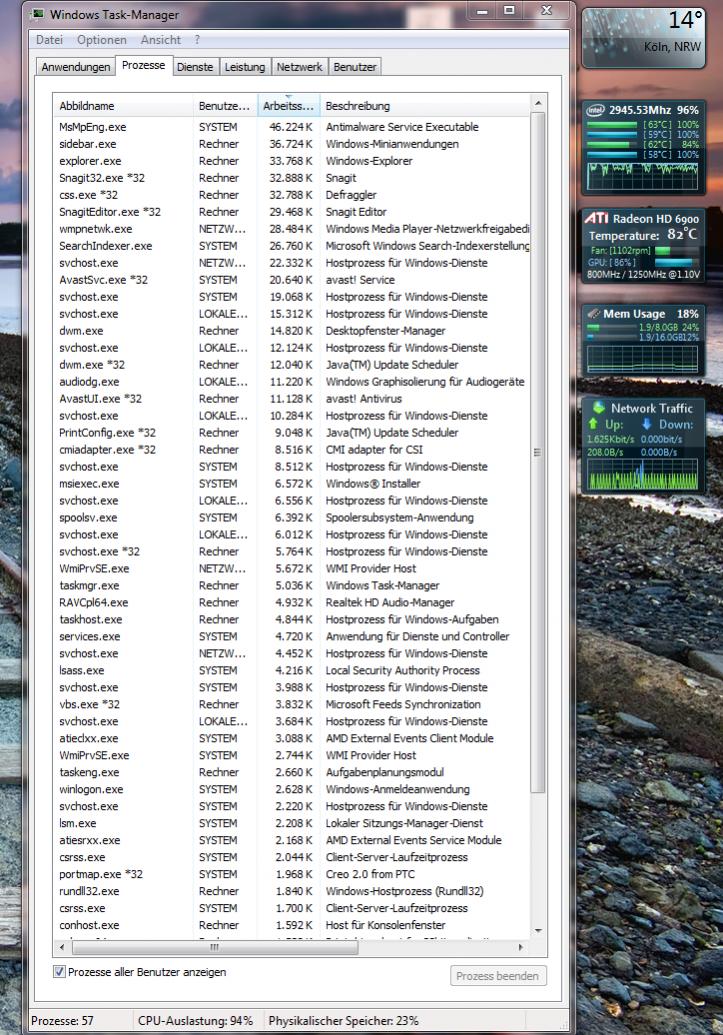The height and width of the screenshot is (1035, 723).
Task: Select the AvastSvc.exe *32 process
Action: pyautogui.click(x=292, y=280)
